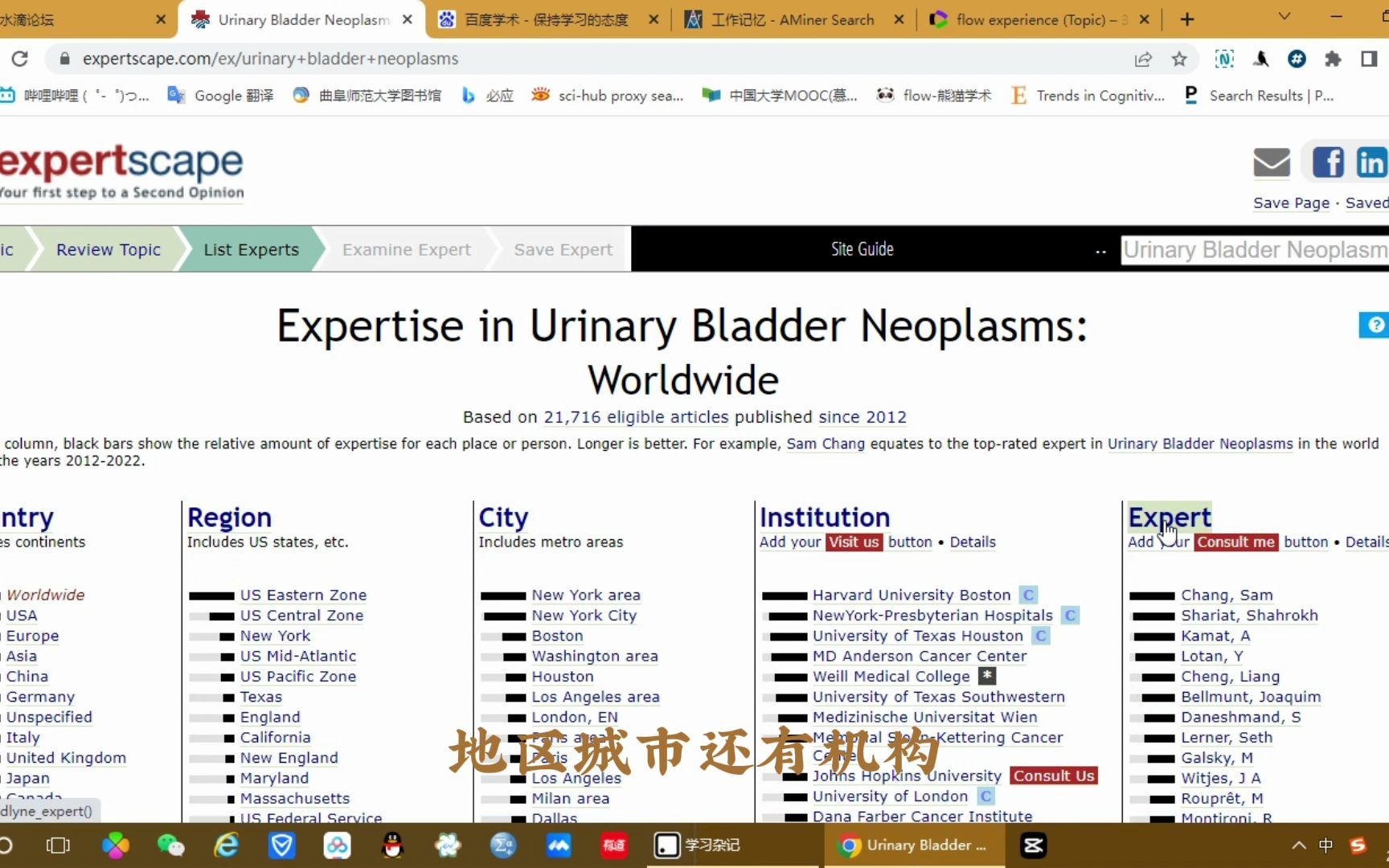Viewport: 1389px width, 868px height.
Task: Open MD Anderson Cancer Center
Action: [x=920, y=656]
